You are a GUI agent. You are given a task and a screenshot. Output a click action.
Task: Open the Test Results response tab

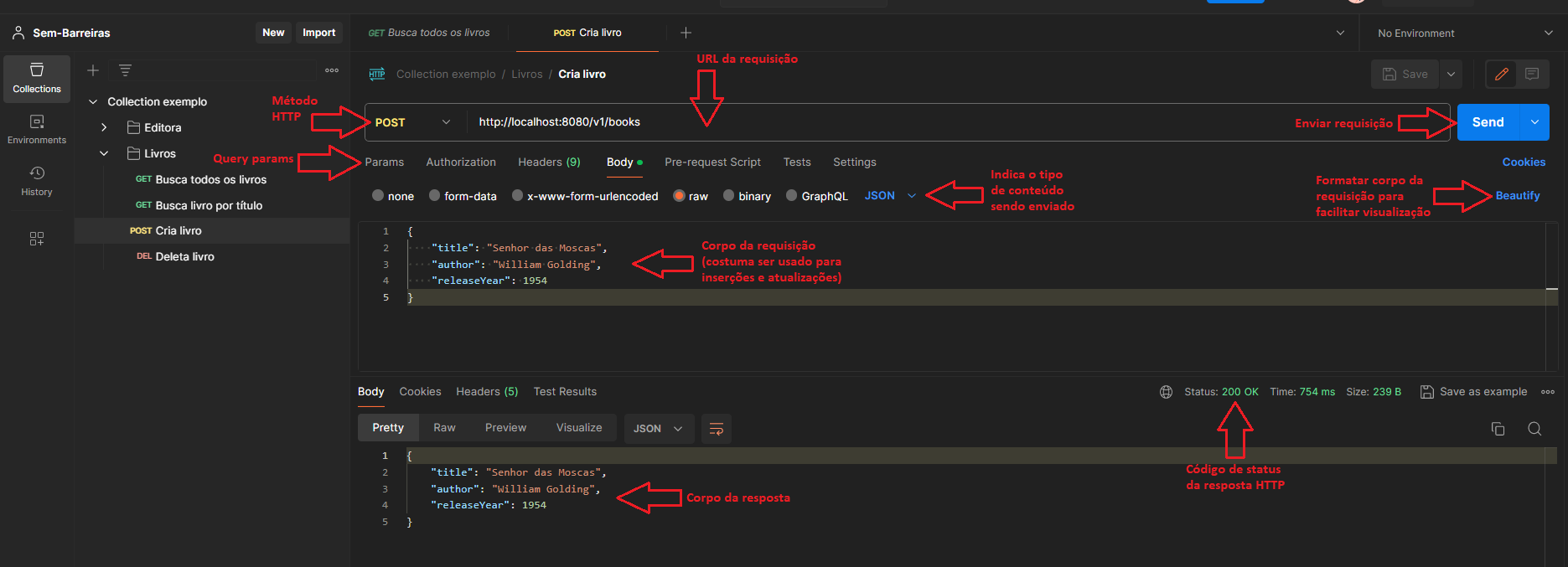[x=565, y=392]
